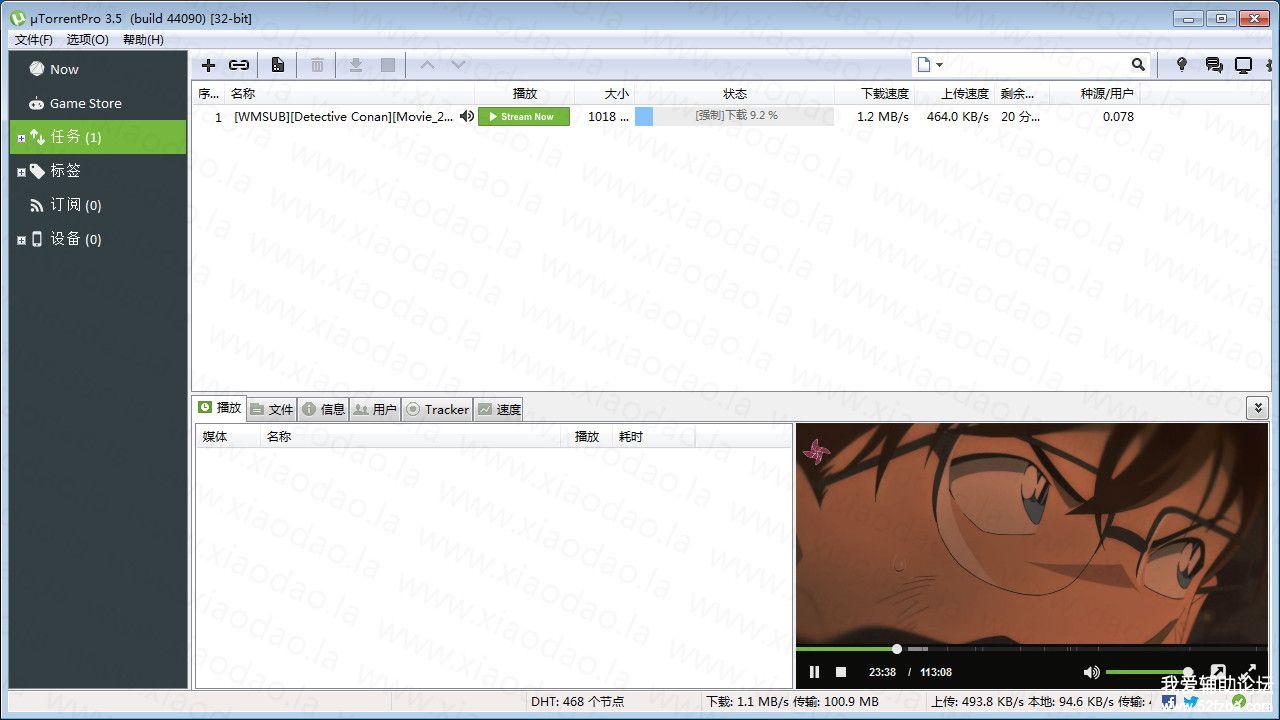Viewport: 1280px width, 720px height.
Task: Click the Add Torrent plus icon
Action: [208, 65]
